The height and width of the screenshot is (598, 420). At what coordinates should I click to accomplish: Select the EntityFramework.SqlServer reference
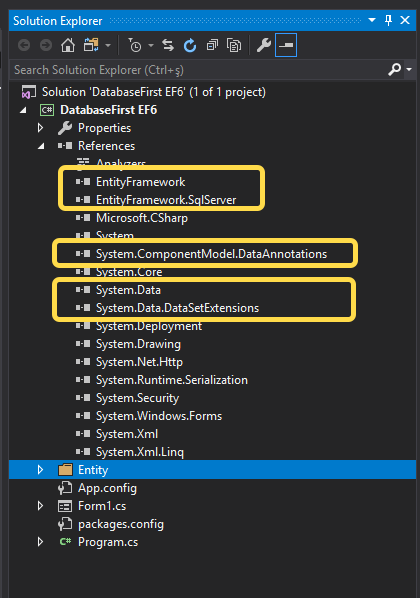(x=166, y=200)
